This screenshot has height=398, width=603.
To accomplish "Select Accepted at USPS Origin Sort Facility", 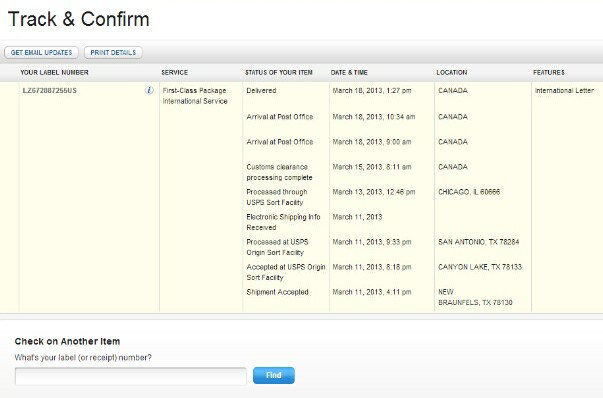I will point(286,272).
